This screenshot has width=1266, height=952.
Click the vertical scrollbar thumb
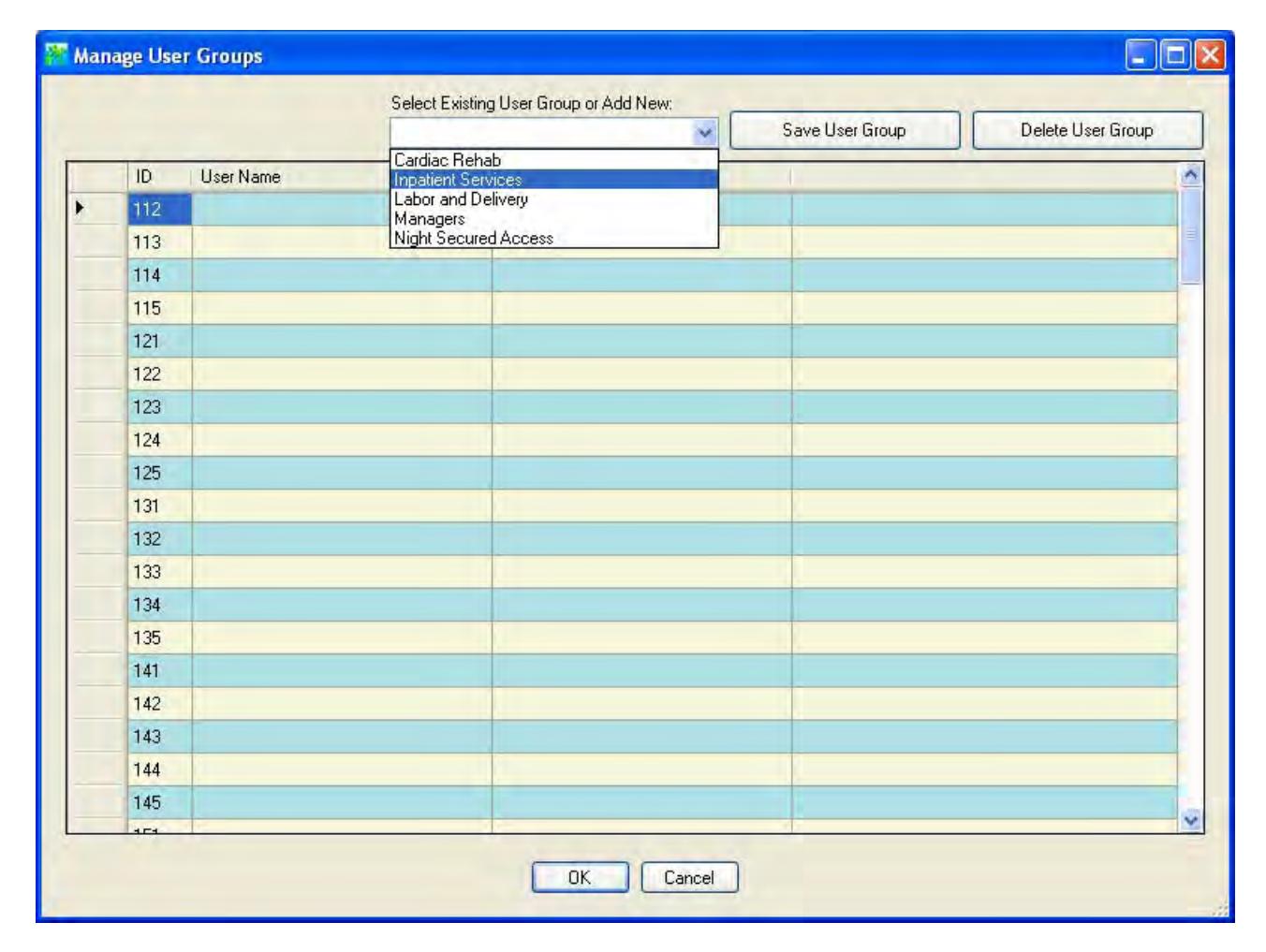(1191, 235)
